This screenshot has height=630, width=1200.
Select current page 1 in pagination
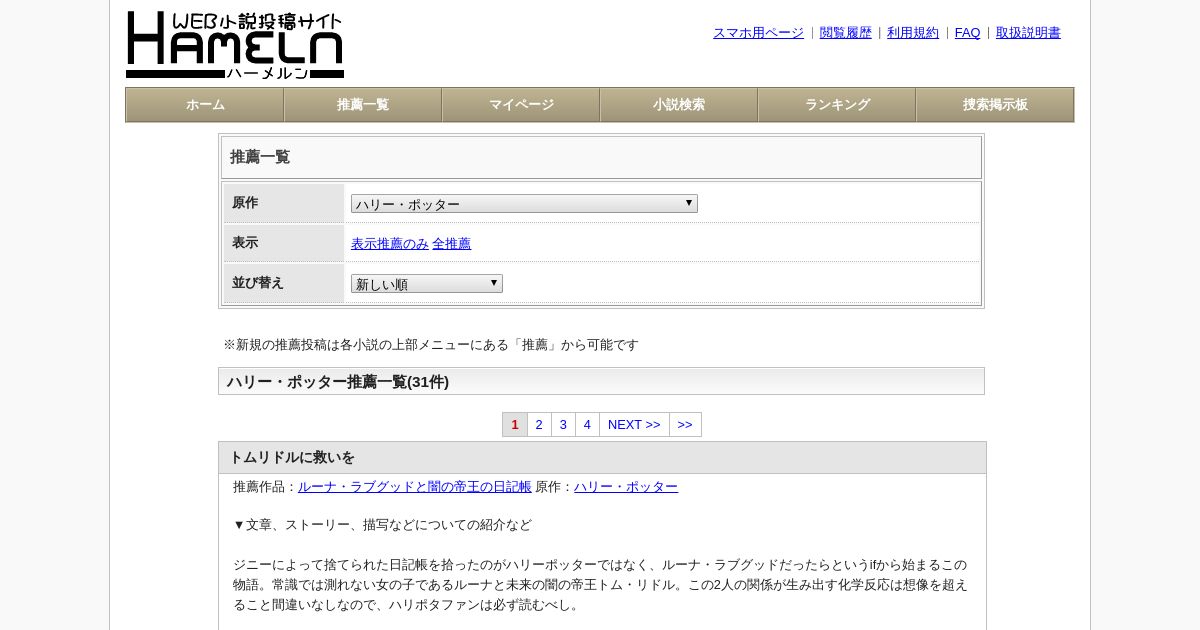[x=515, y=425]
